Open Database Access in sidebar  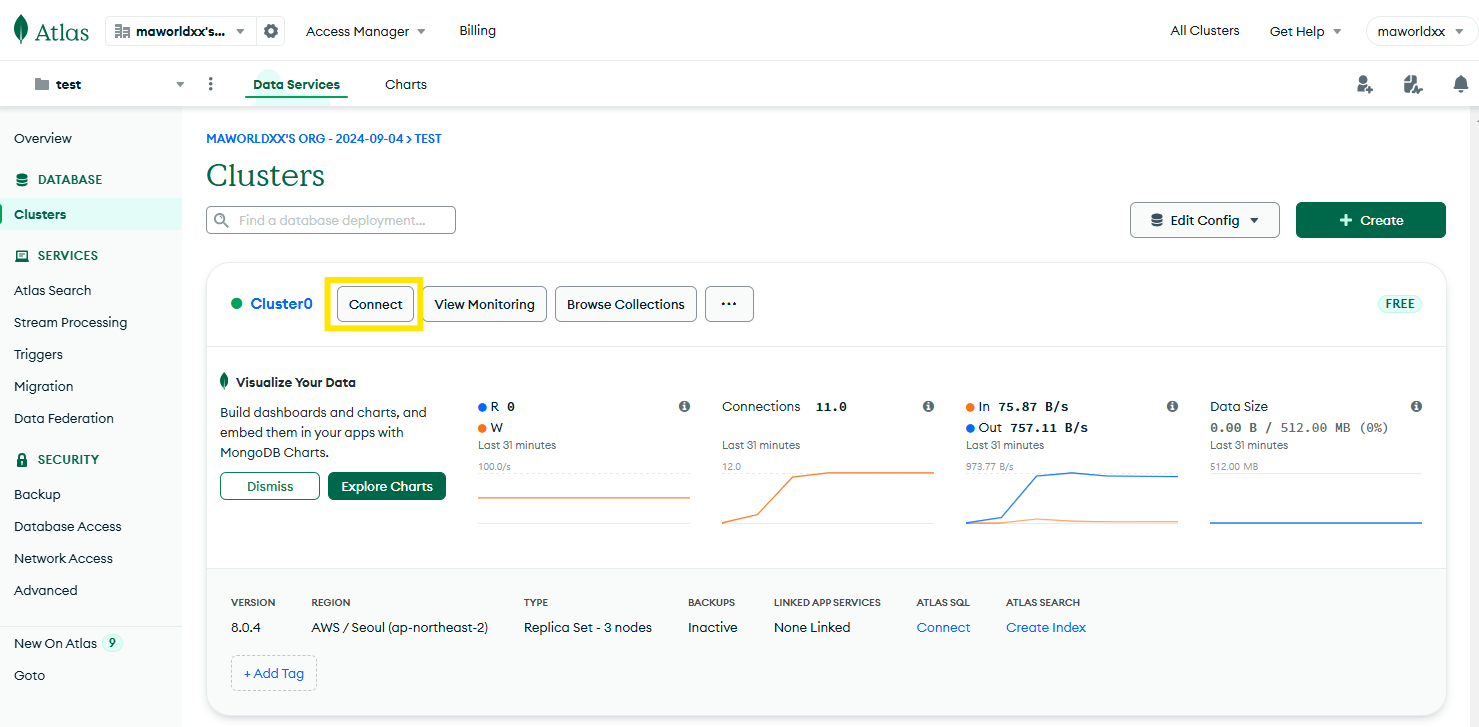(x=68, y=526)
